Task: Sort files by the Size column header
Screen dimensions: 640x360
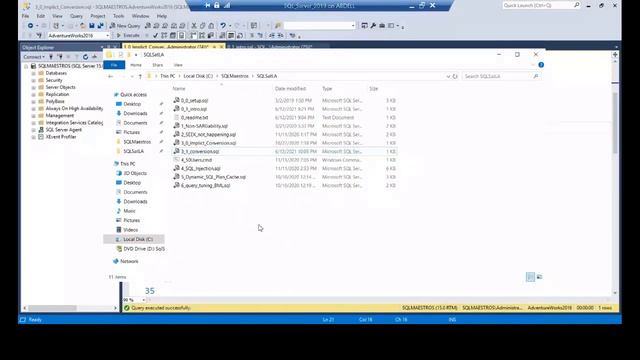Action: pyautogui.click(x=374, y=89)
